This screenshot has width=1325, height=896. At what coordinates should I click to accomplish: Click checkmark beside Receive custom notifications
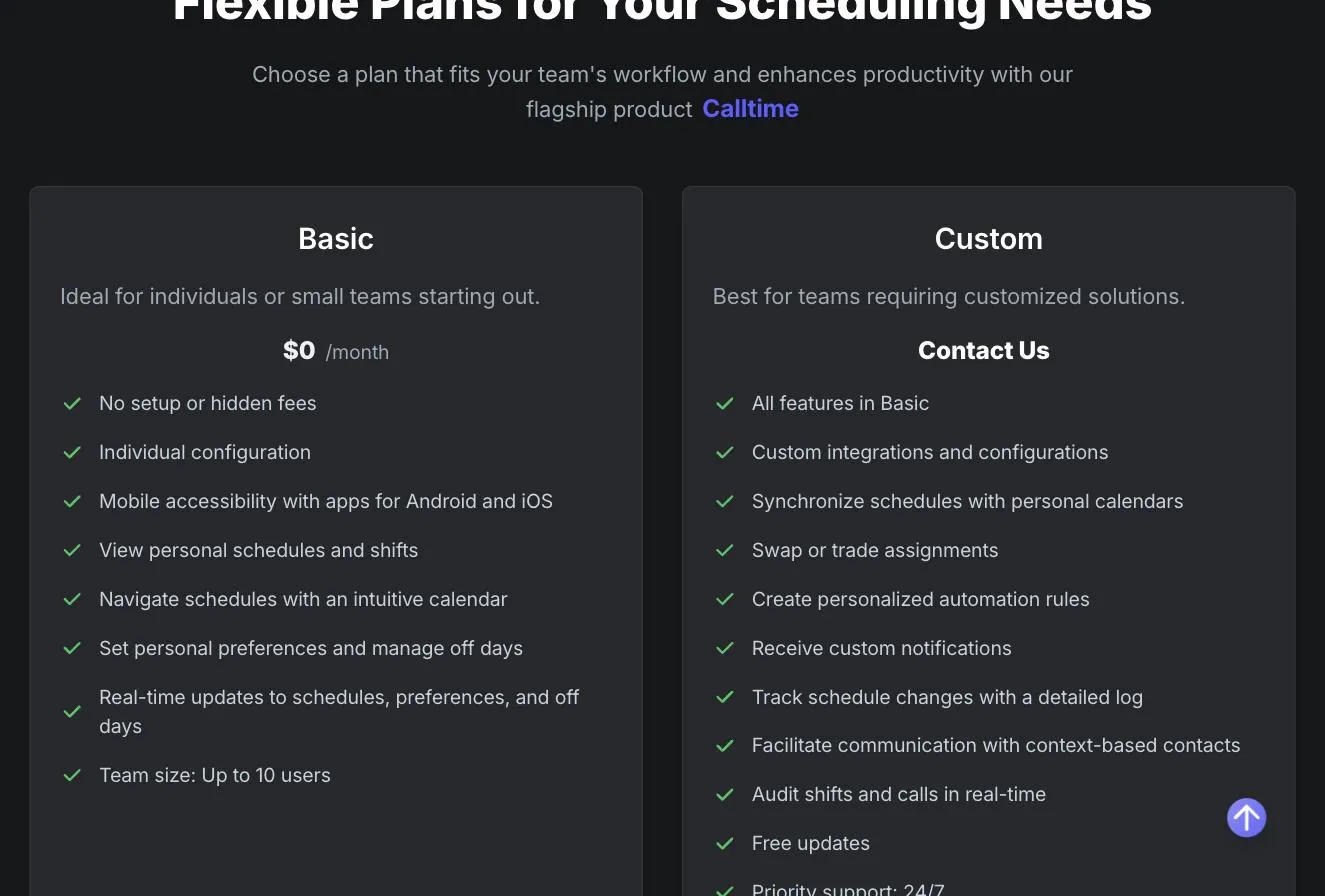click(725, 649)
